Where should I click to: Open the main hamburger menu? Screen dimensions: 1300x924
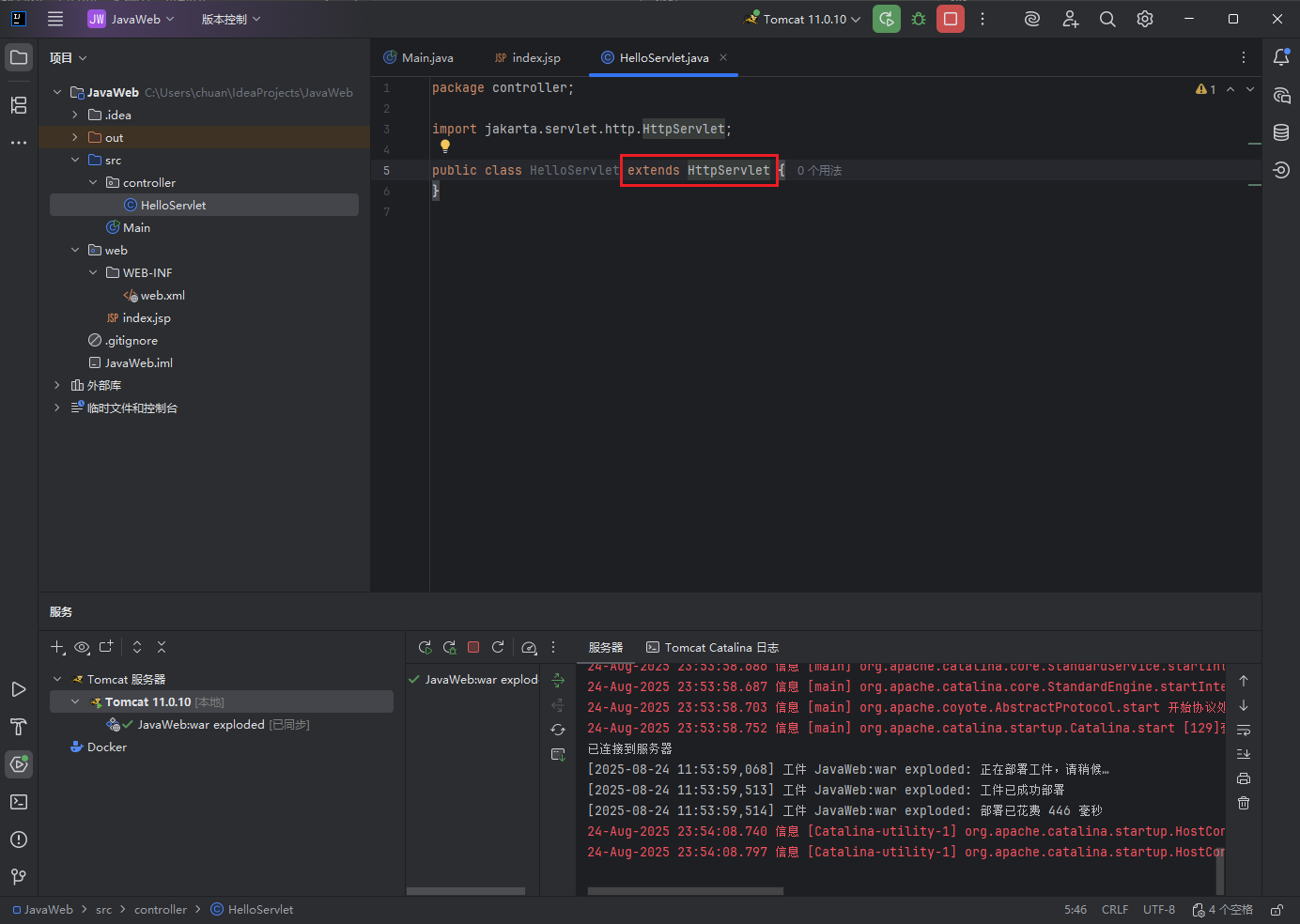pos(55,19)
